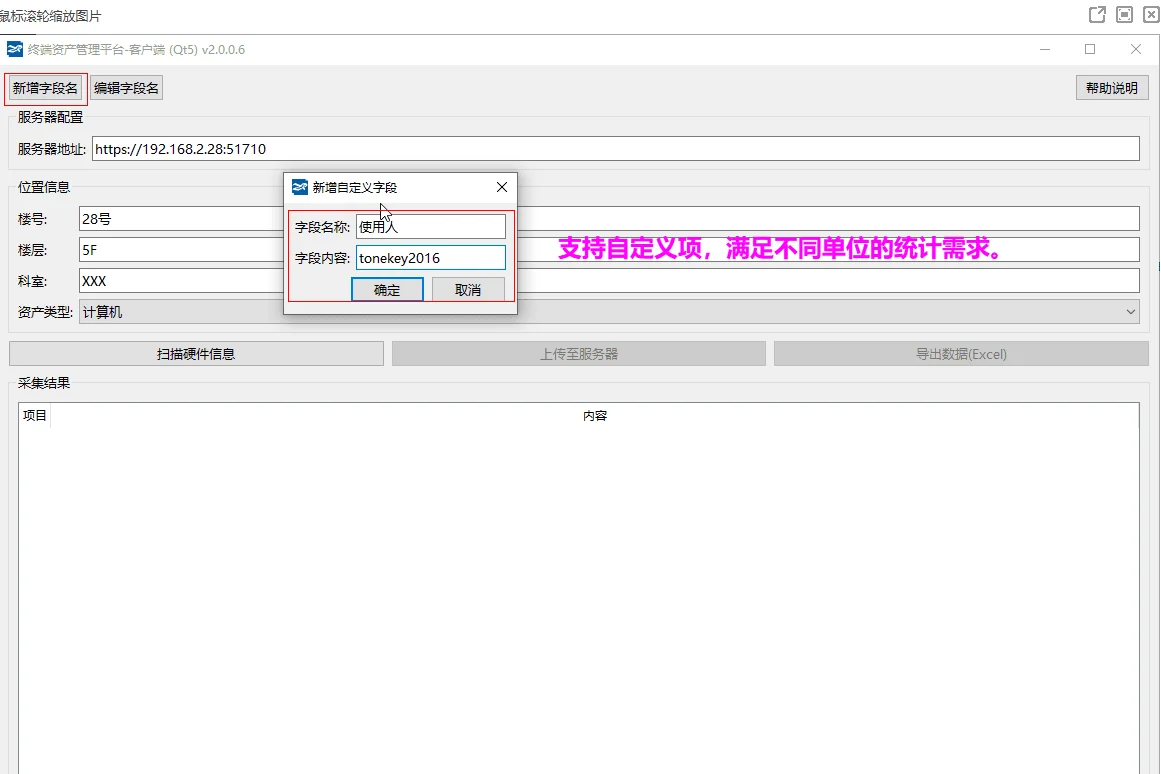1161x774 pixels.
Task: Close the 新增自定义字段 dialog with its X
Action: point(501,187)
